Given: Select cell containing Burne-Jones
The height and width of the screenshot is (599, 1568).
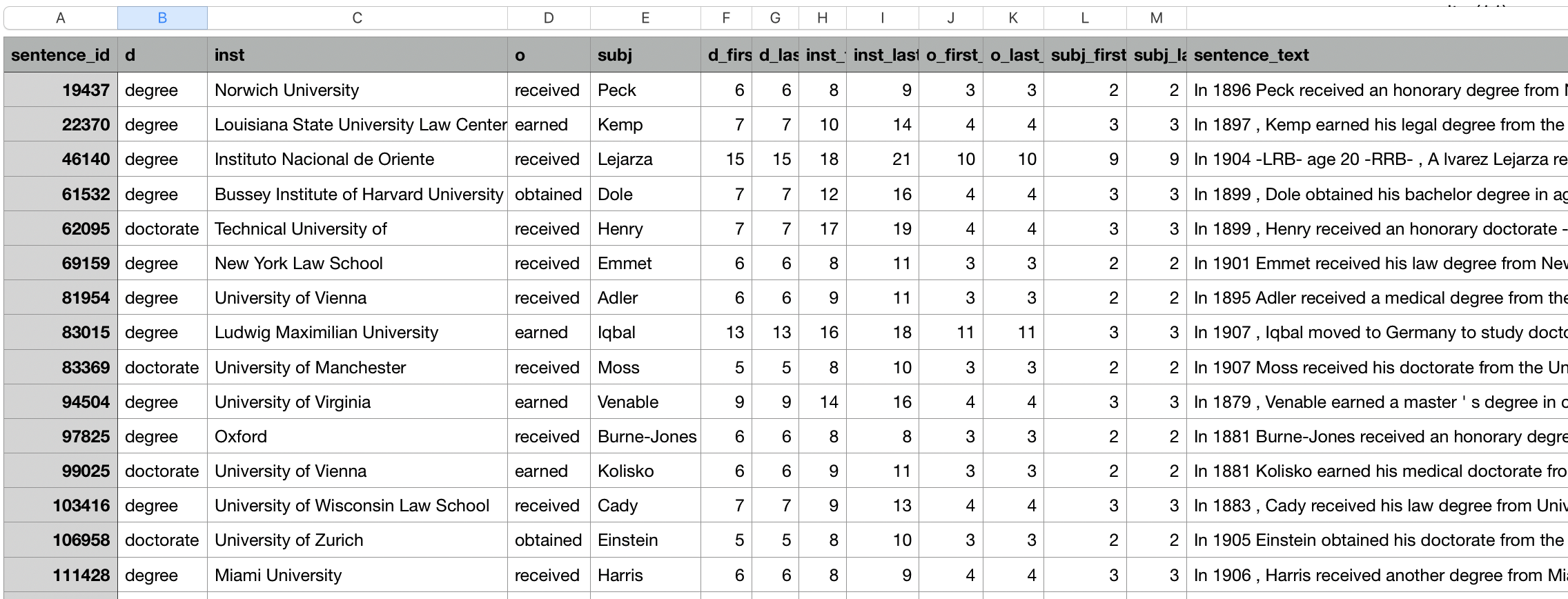Looking at the screenshot, I should click(645, 436).
